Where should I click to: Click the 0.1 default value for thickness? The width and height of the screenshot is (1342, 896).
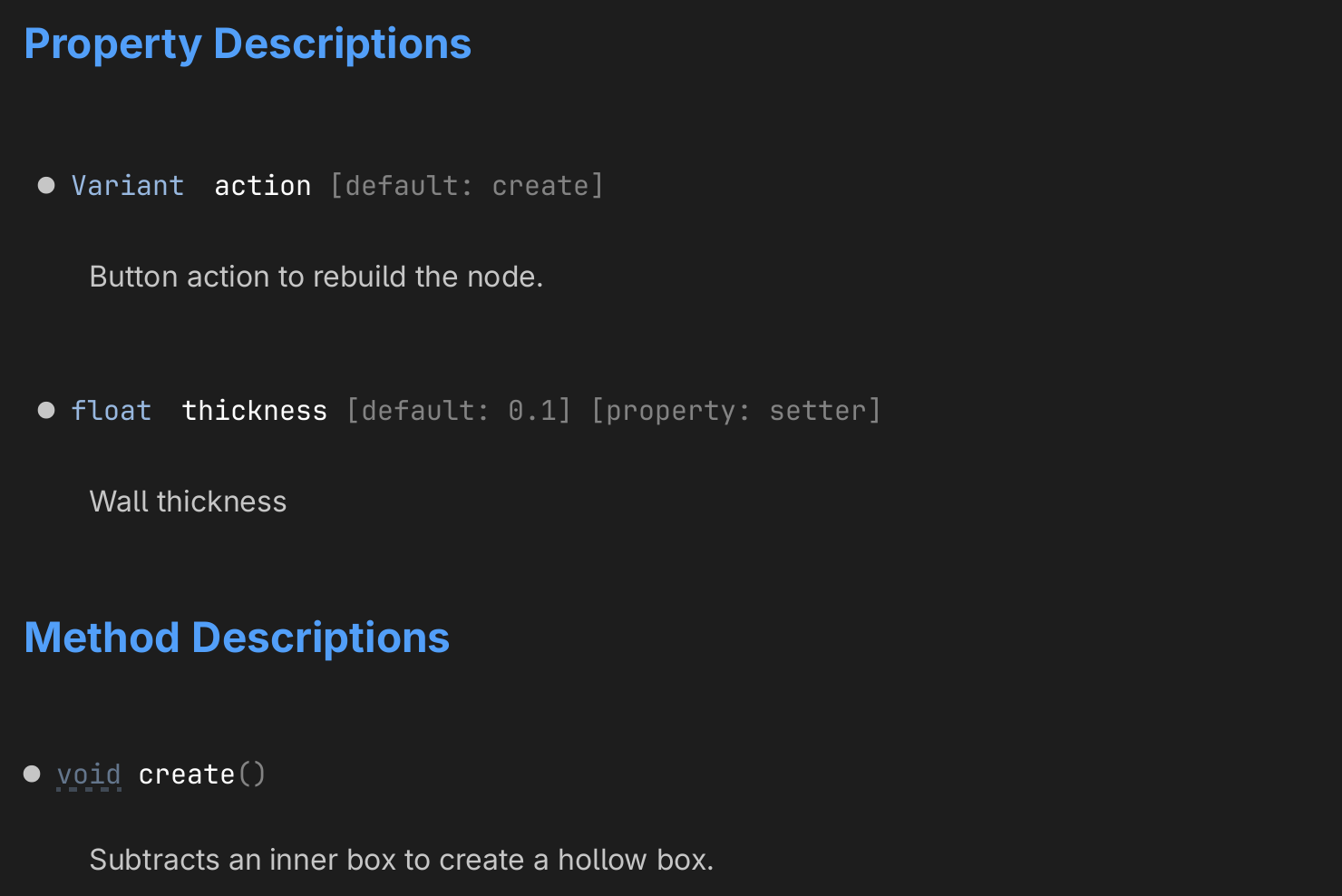click(532, 411)
